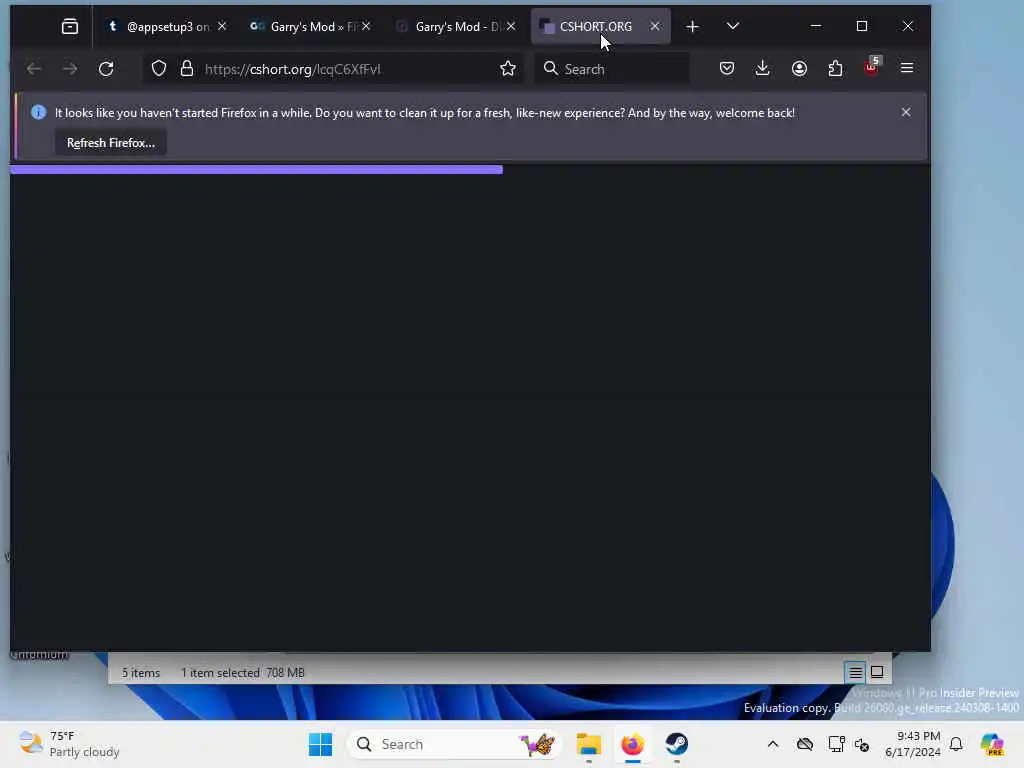Reload the current page

(106, 69)
